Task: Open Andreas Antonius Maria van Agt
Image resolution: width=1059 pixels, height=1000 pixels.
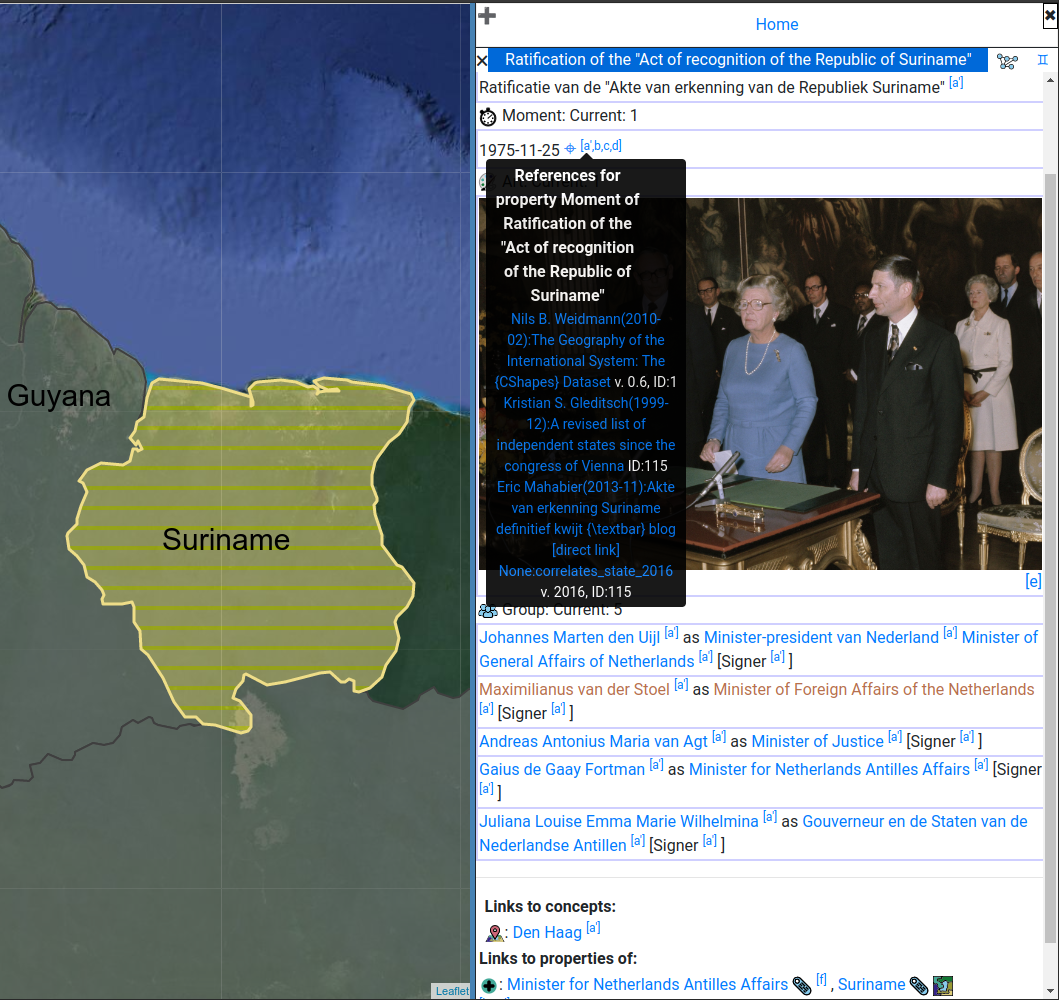Action: (593, 741)
